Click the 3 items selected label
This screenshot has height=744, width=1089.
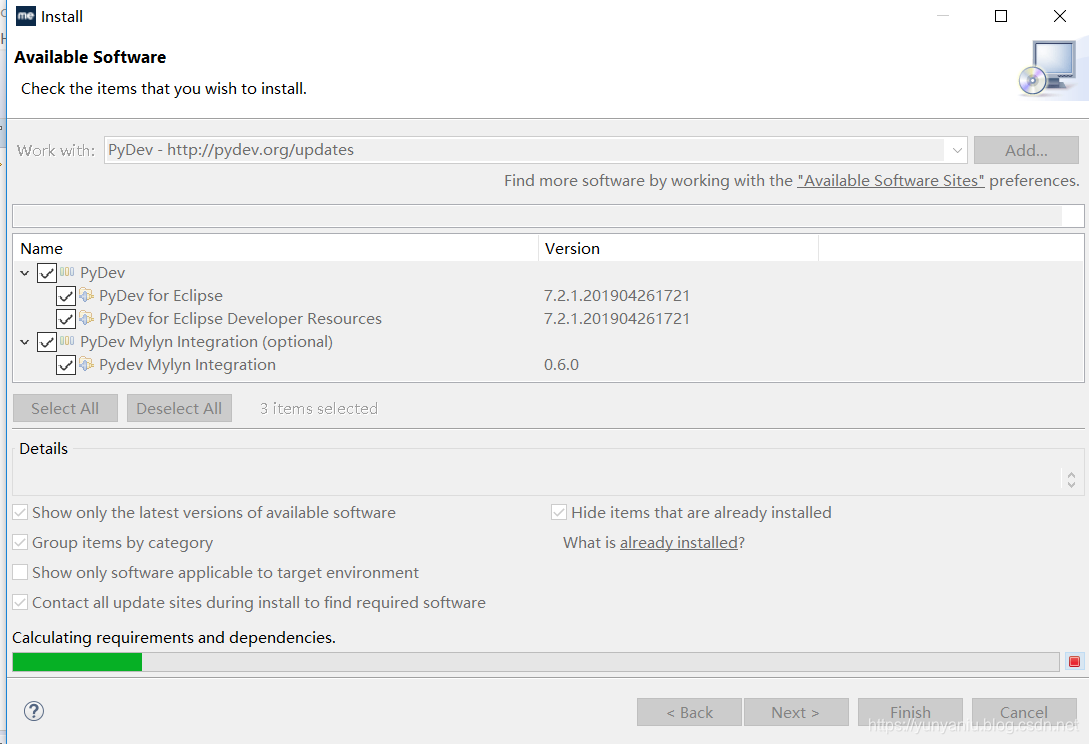319,408
